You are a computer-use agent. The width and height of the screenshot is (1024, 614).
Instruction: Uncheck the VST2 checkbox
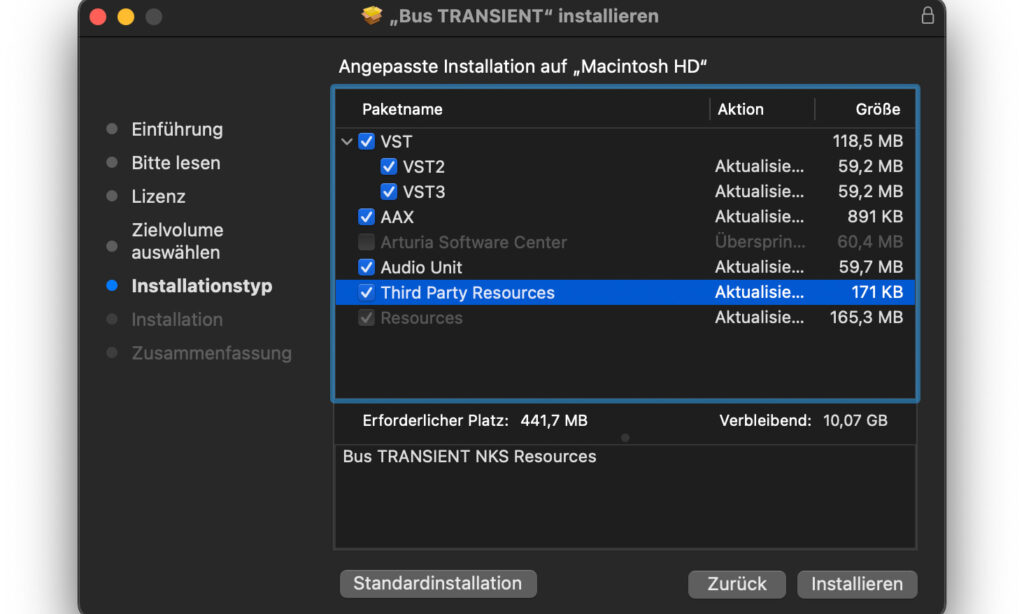389,167
